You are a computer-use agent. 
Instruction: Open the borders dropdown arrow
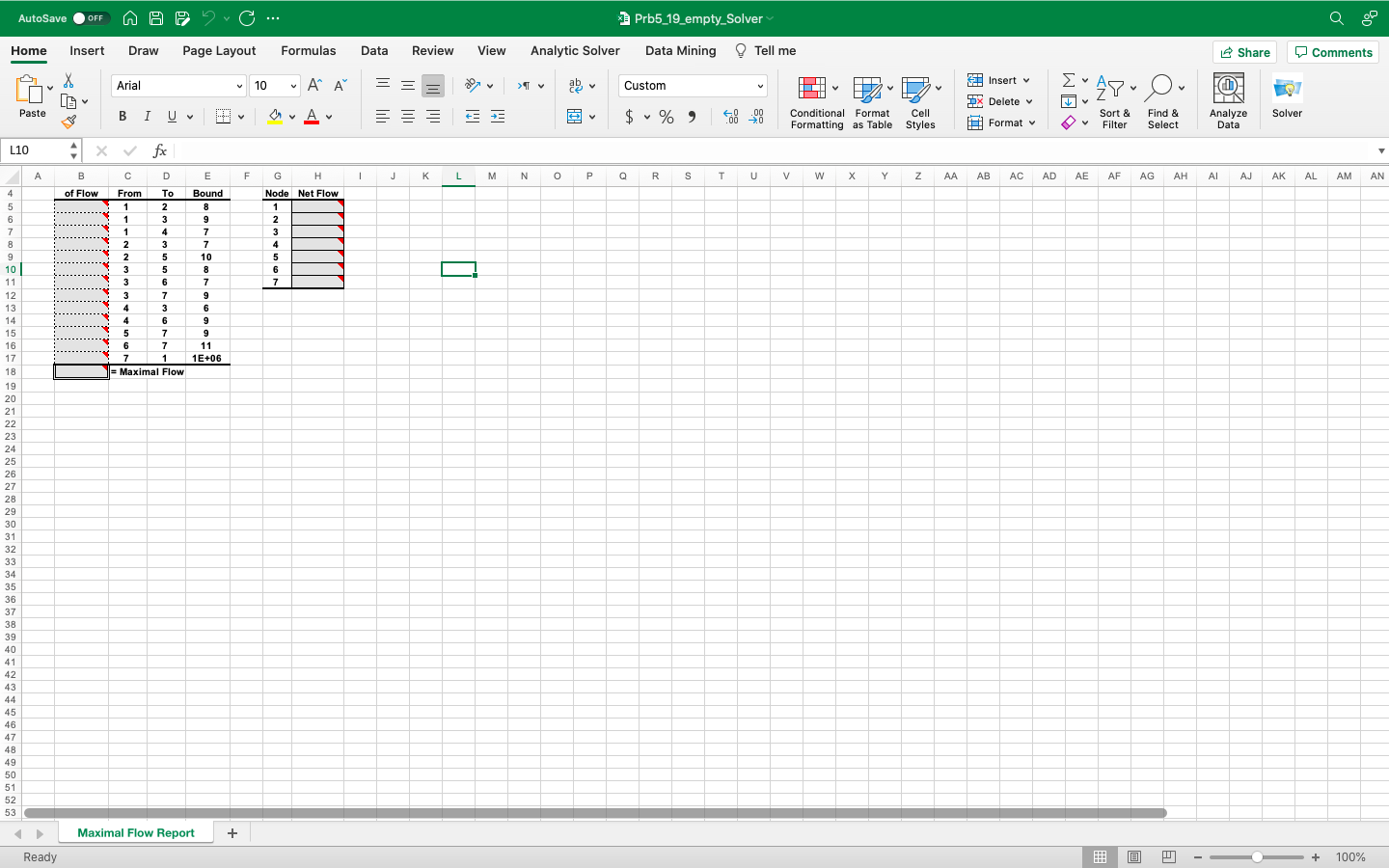tap(241, 117)
